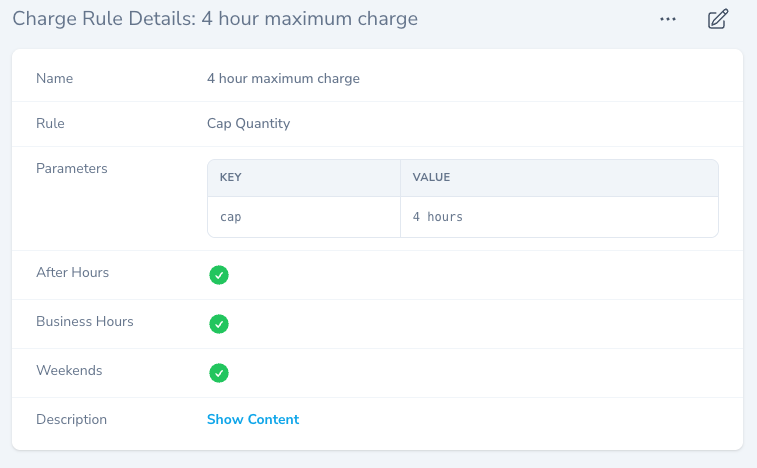757x468 pixels.
Task: Click the Weekends label
Action: (x=69, y=370)
